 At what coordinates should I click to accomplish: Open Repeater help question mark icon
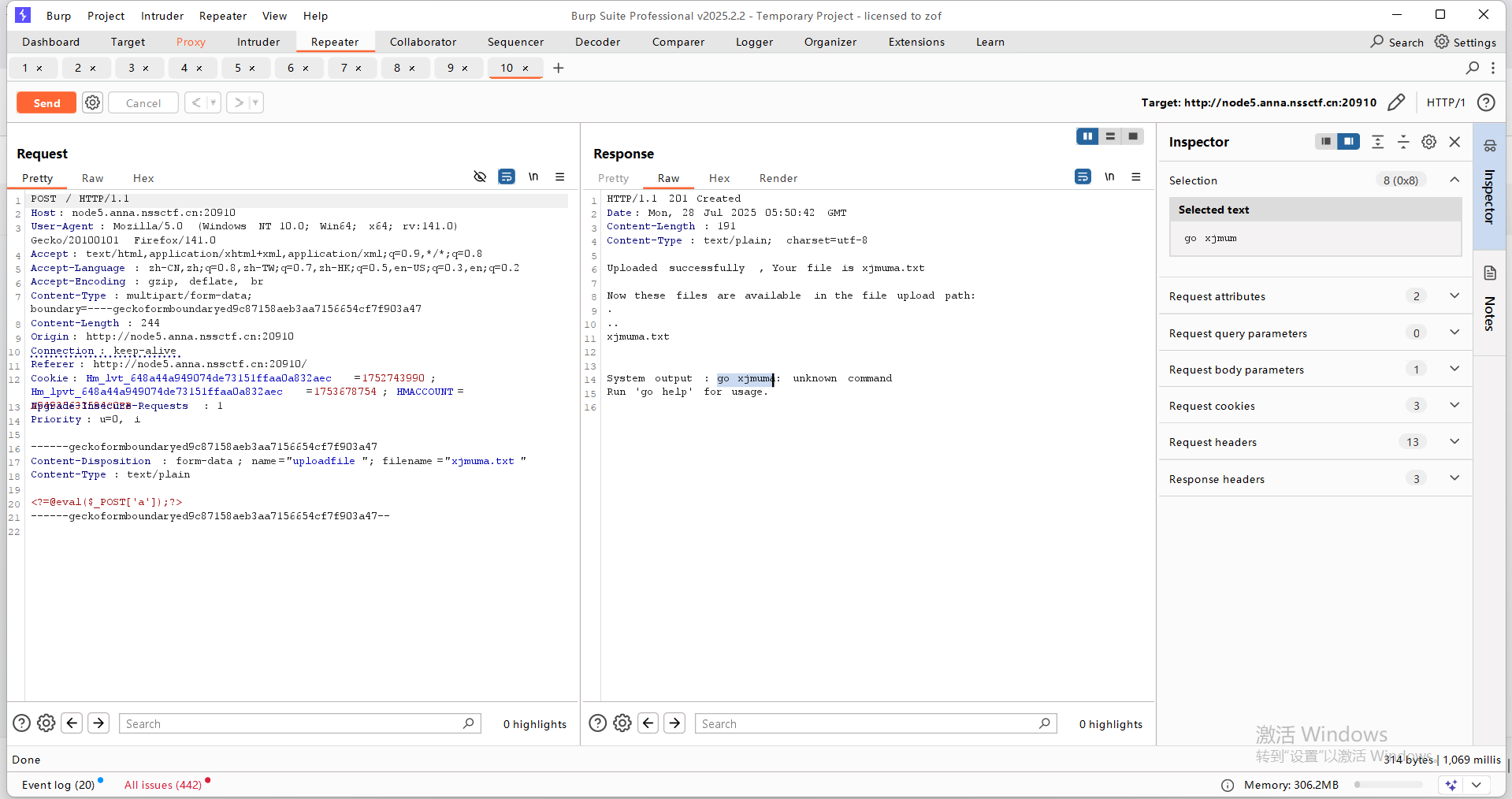(x=1486, y=102)
